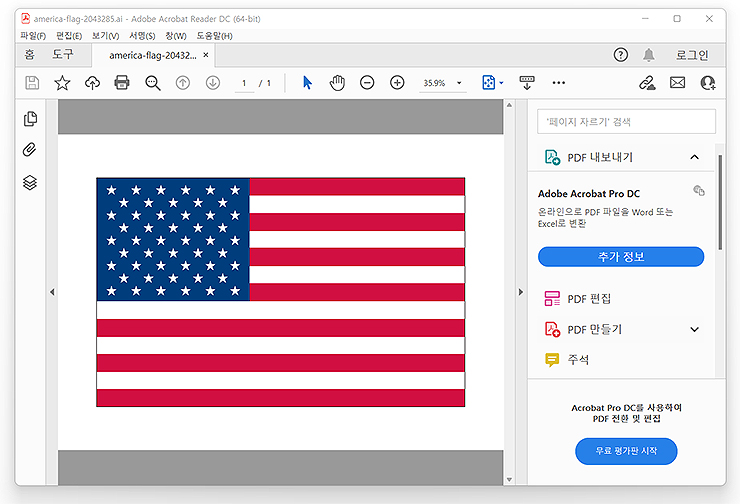740x504 pixels.
Task: Send file by email icon
Action: coord(678,83)
